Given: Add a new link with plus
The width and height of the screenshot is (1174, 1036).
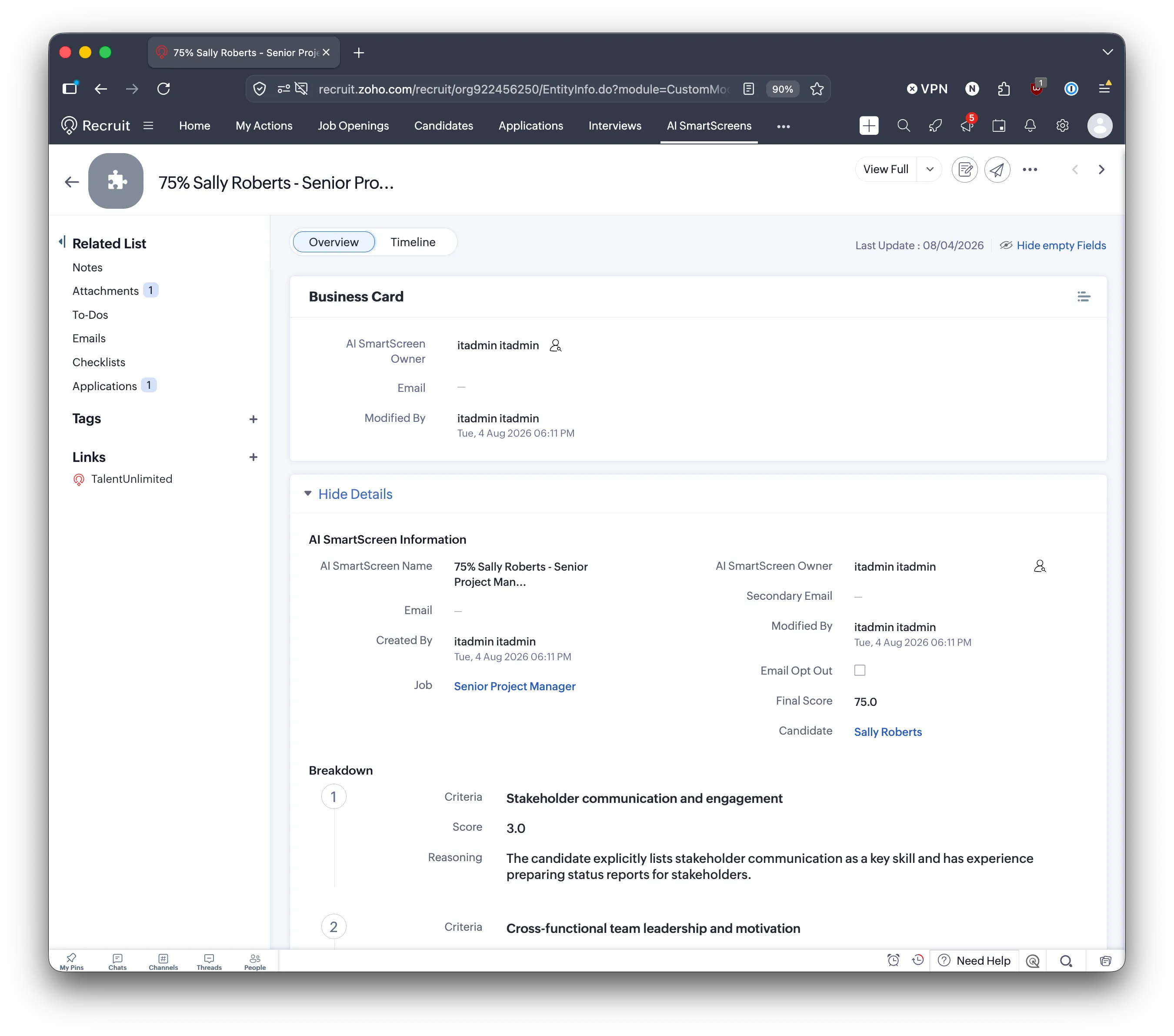Looking at the screenshot, I should coord(253,458).
